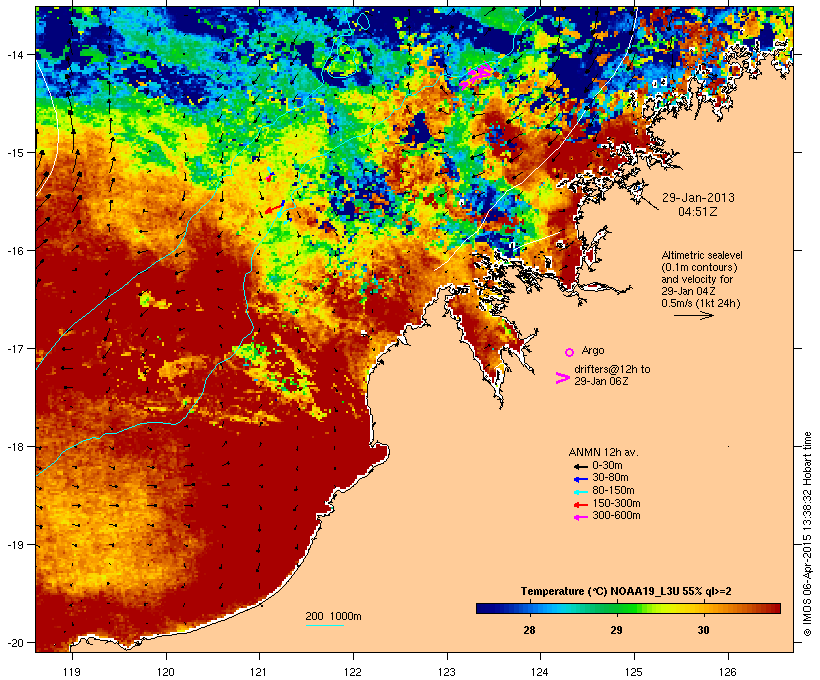Click the blue 30-80m arrow in legend
The width and height of the screenshot is (820, 680).
pyautogui.click(x=580, y=479)
